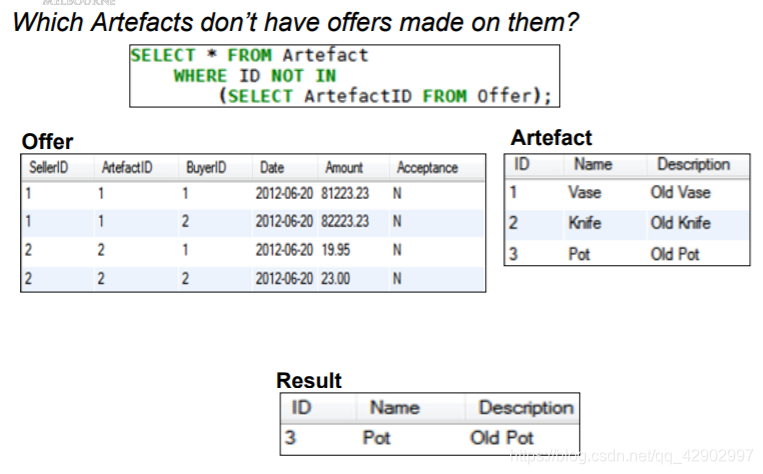Select the 'Vase' name cell
Image resolution: width=763 pixels, height=474 pixels.
pyautogui.click(x=584, y=192)
